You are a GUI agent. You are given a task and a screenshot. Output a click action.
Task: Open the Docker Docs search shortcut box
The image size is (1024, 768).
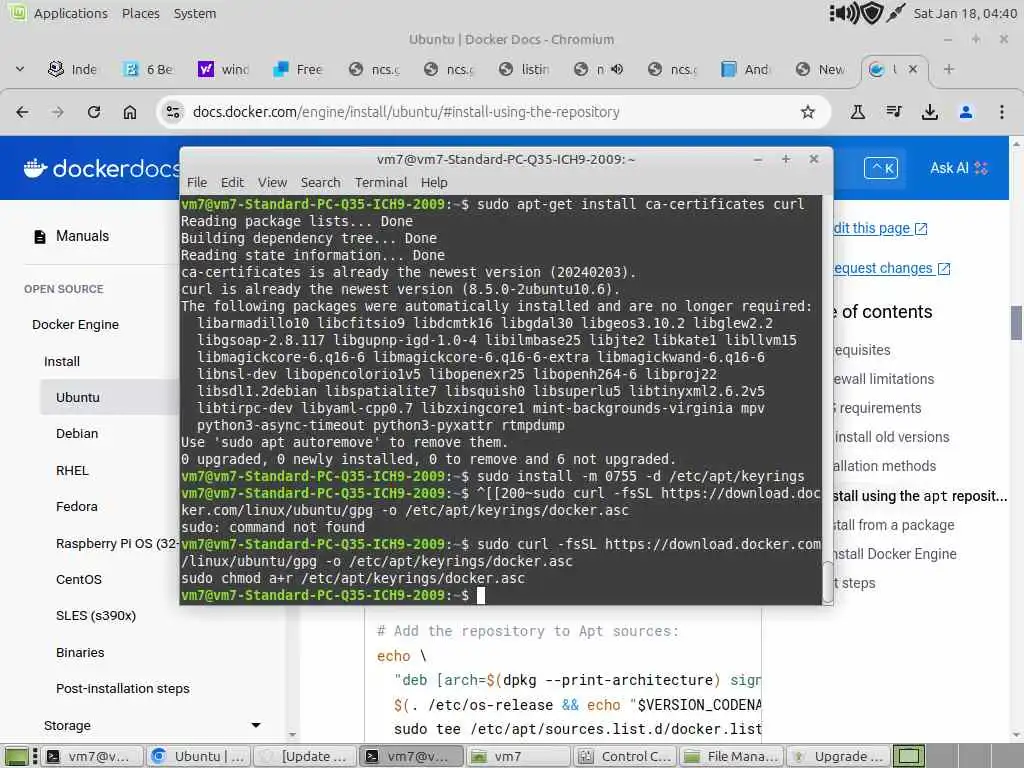tap(881, 168)
